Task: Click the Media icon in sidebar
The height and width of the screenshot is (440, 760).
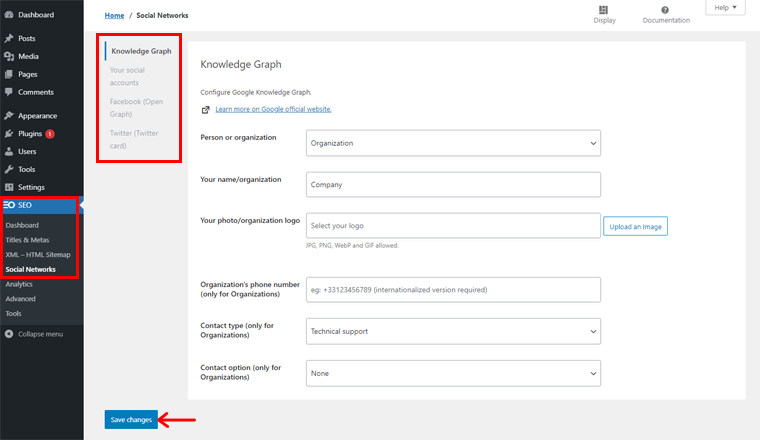Action: click(x=9, y=56)
